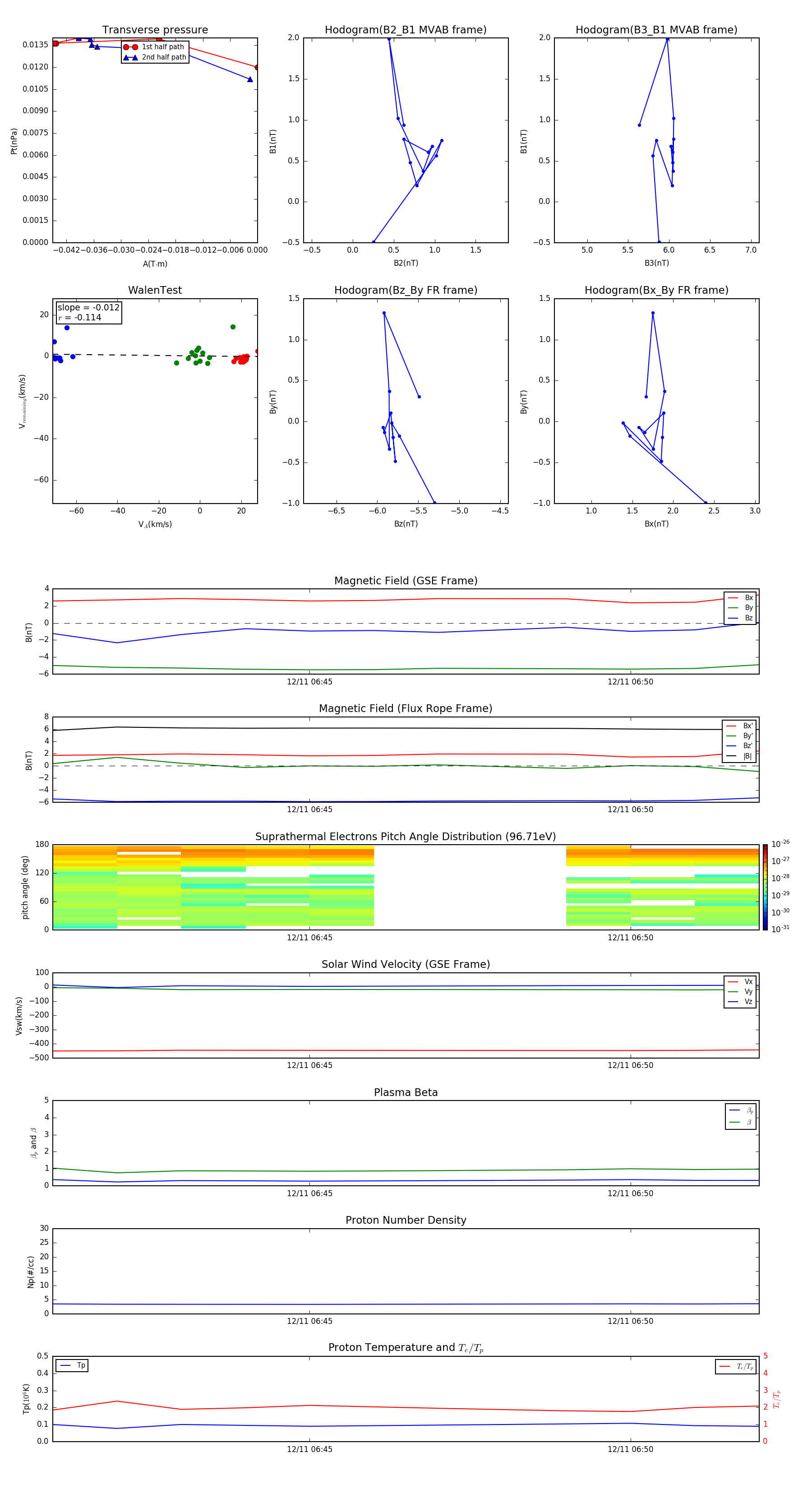
Task: Click the "Hodogram(Bz_By FR frame)" title
Action: [x=406, y=290]
